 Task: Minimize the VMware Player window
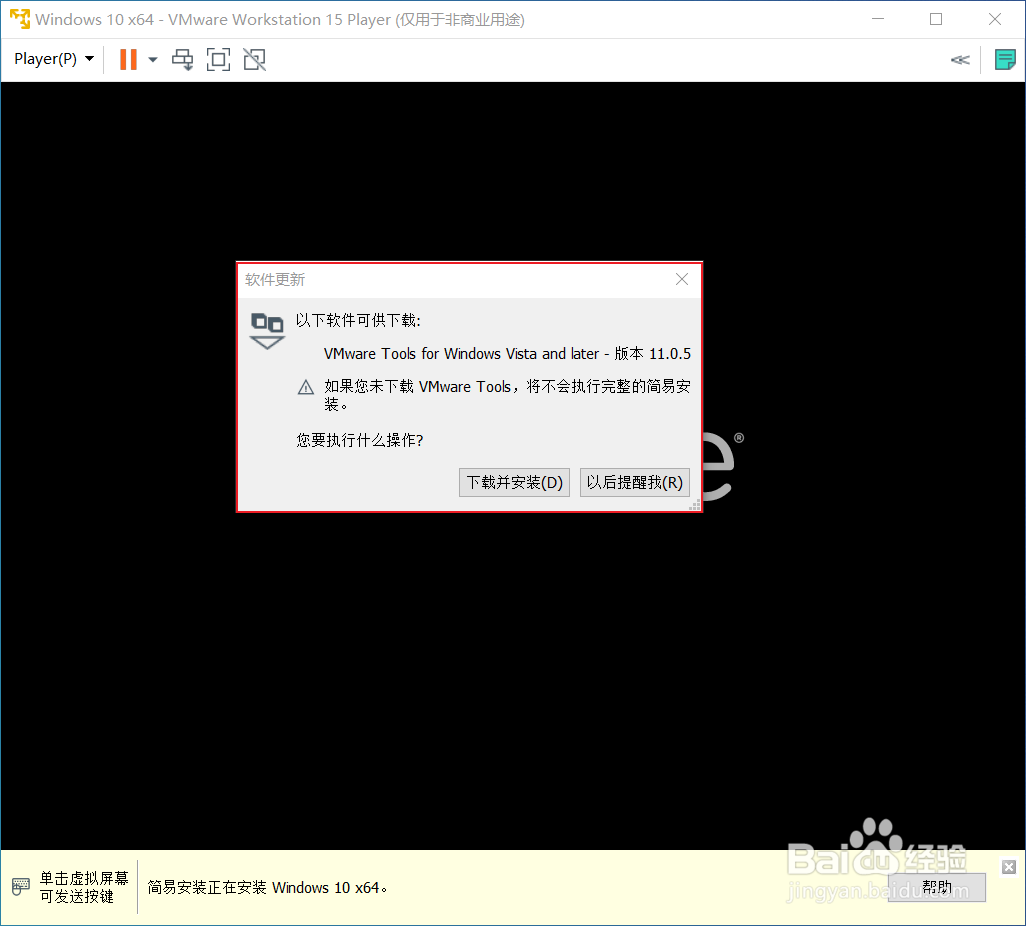pos(878,19)
